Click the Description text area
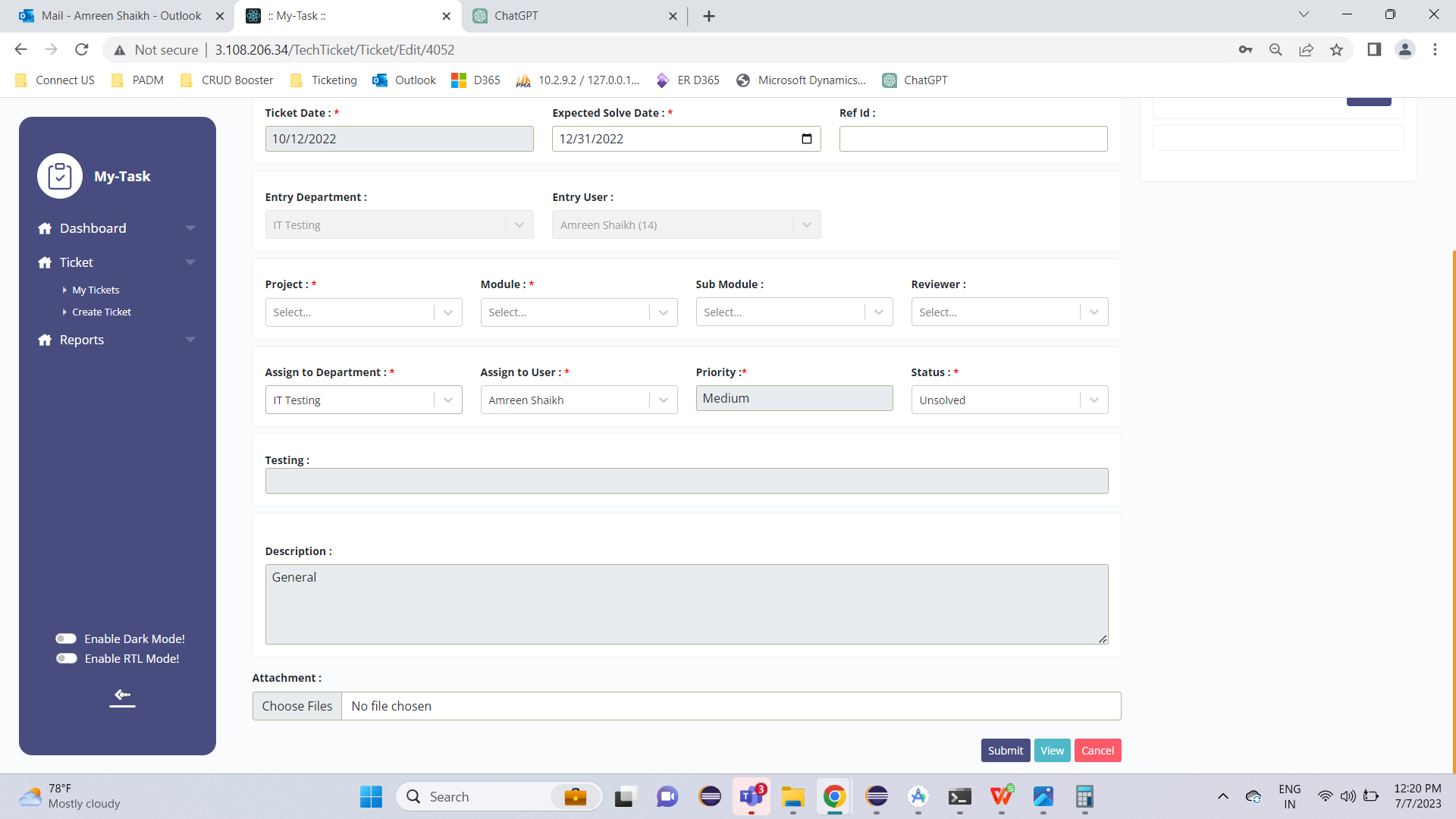 point(686,604)
